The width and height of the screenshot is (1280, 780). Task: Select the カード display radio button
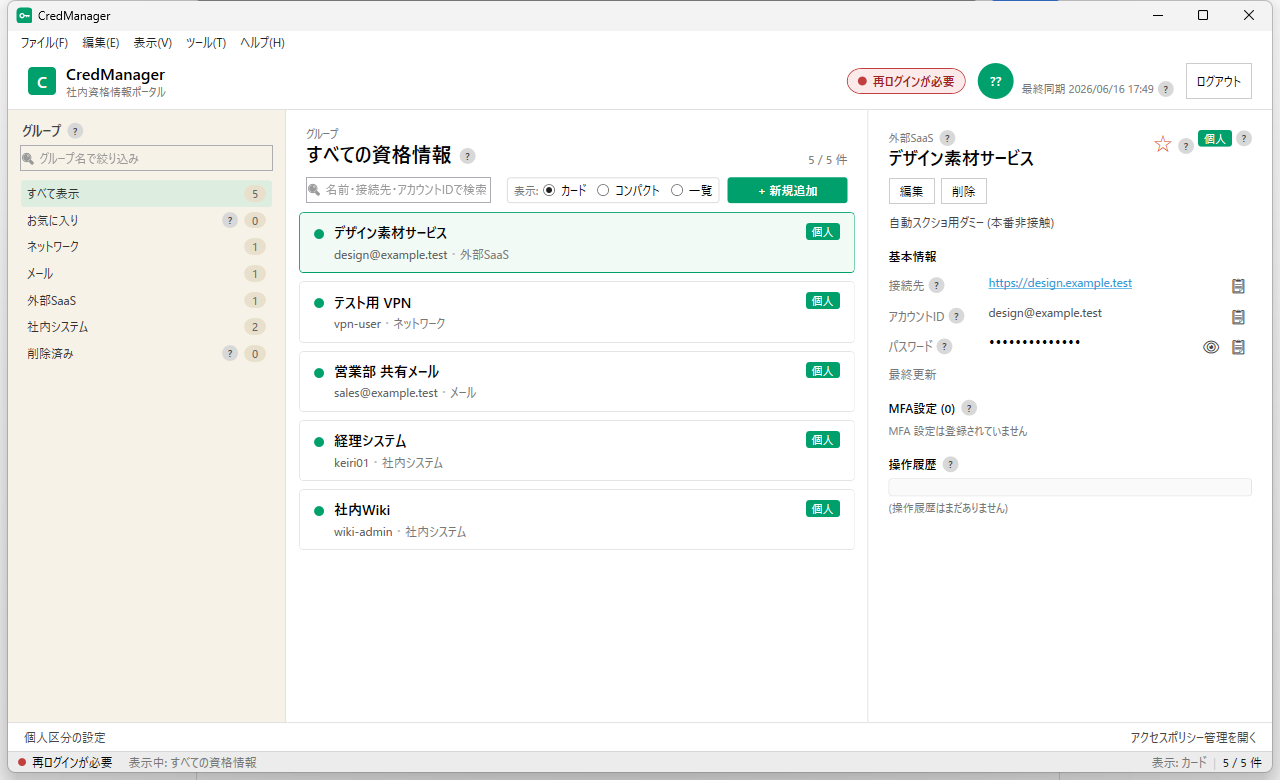[549, 190]
